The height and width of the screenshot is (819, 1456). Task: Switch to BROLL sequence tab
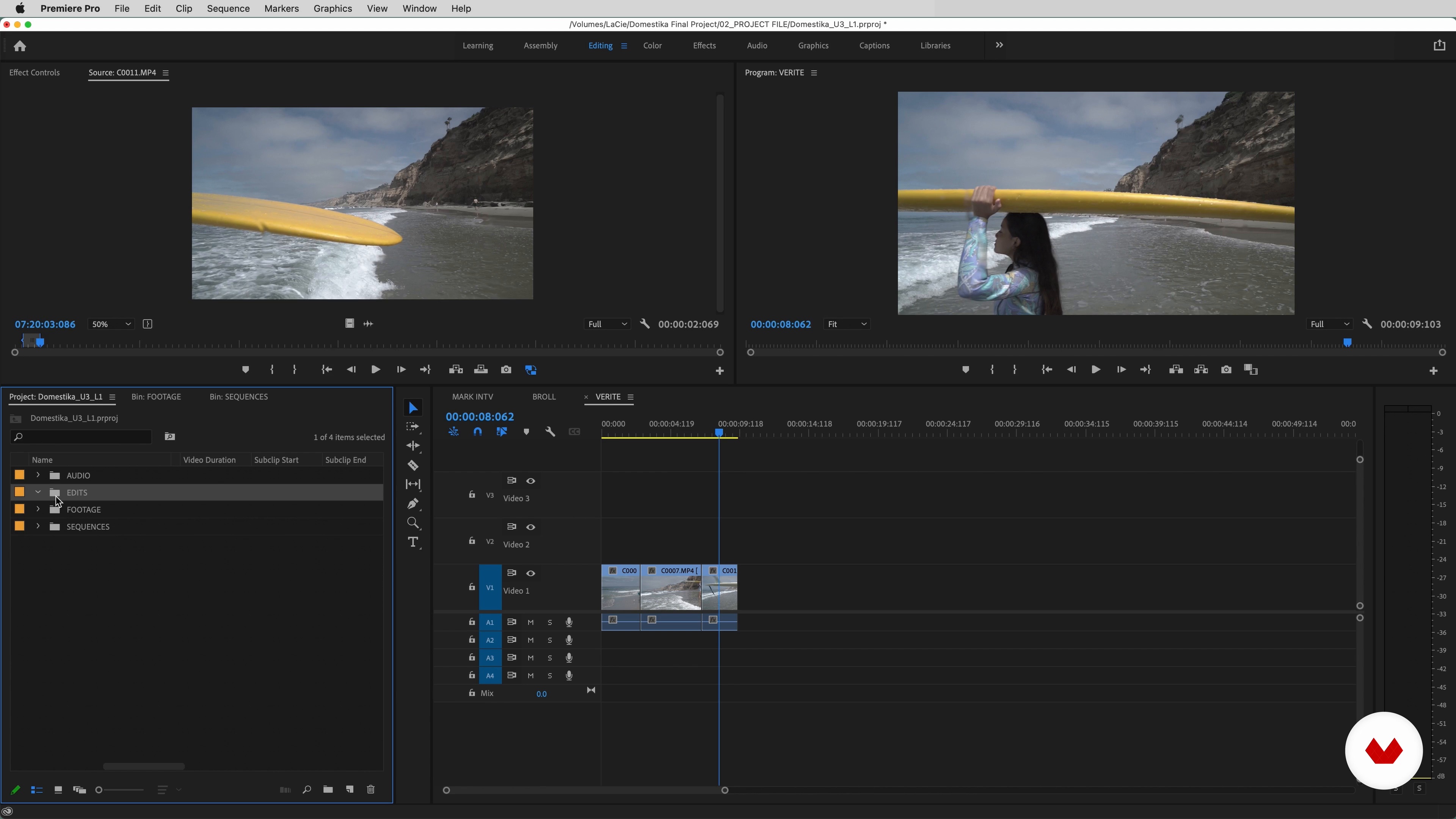tap(544, 397)
